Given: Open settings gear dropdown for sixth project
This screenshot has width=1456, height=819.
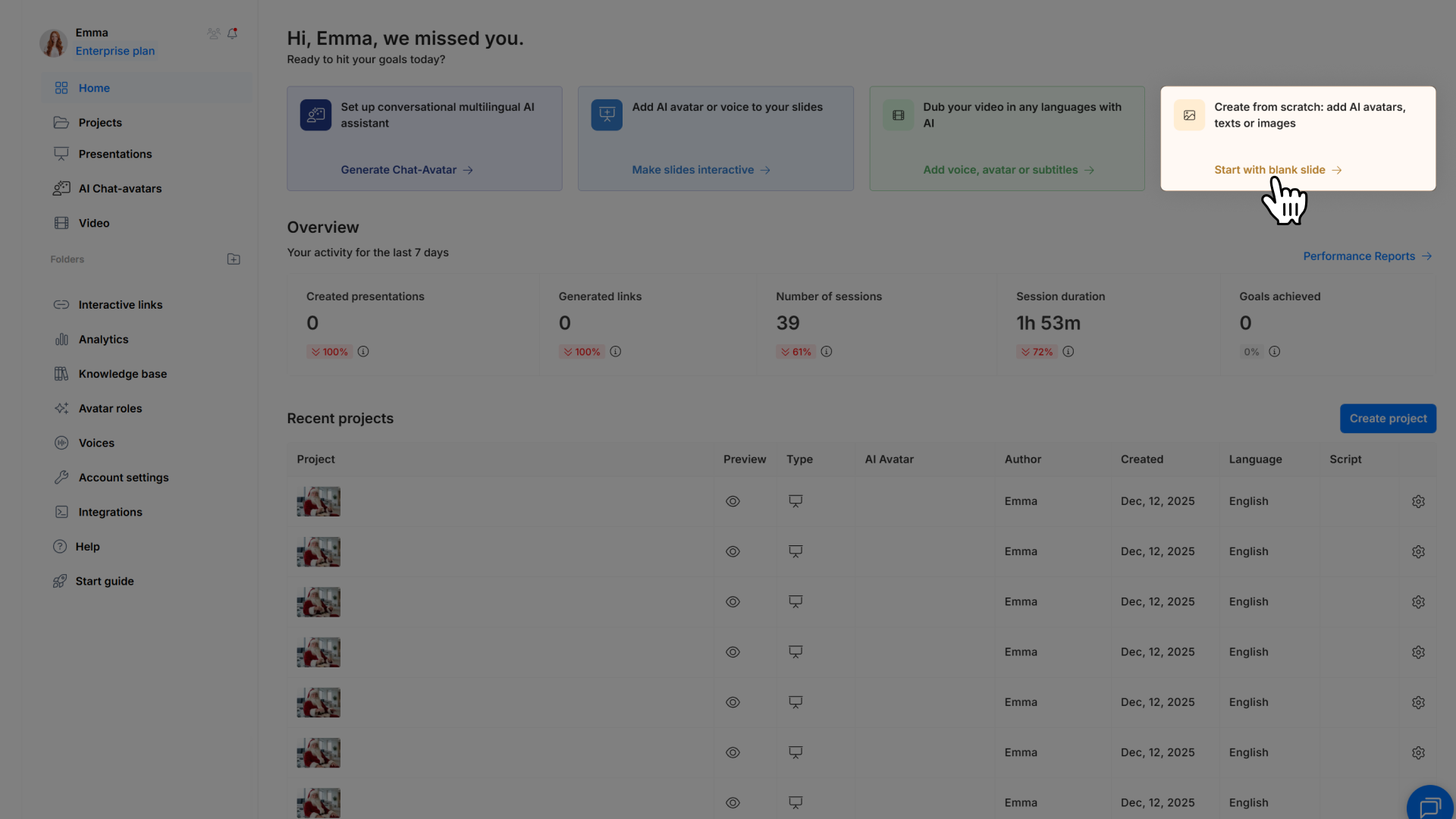Looking at the screenshot, I should (x=1418, y=753).
